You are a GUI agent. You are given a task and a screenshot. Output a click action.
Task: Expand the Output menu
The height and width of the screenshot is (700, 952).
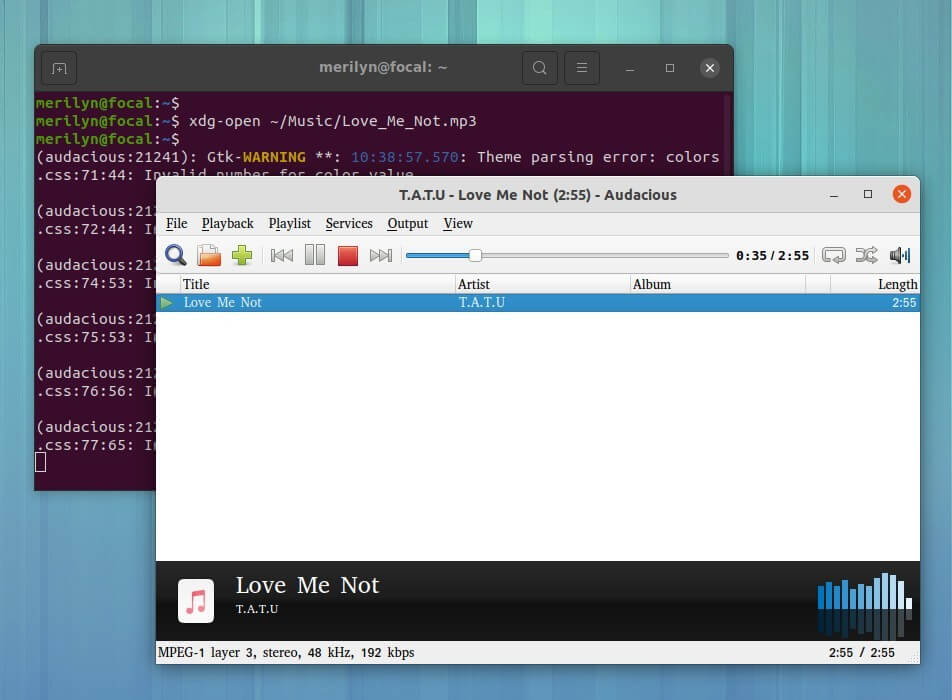point(407,223)
